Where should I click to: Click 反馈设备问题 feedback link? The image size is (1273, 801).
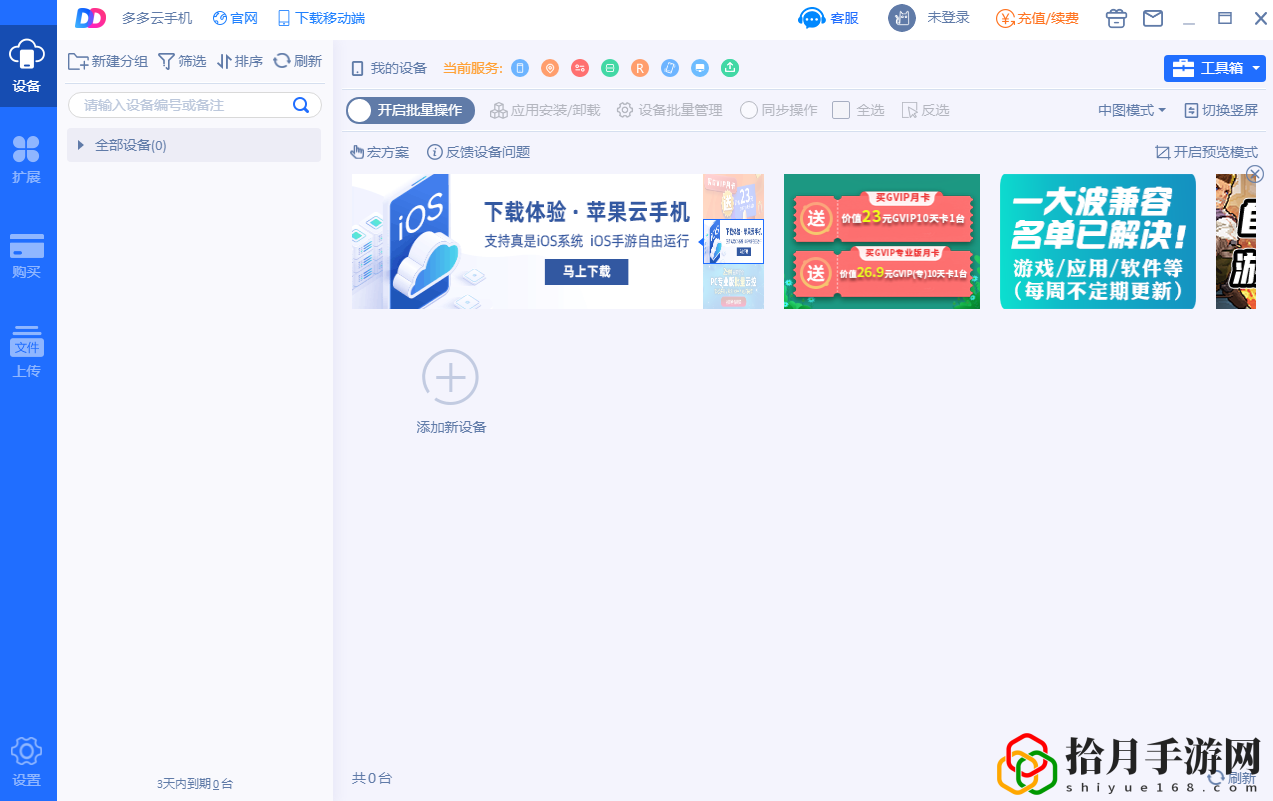point(478,152)
